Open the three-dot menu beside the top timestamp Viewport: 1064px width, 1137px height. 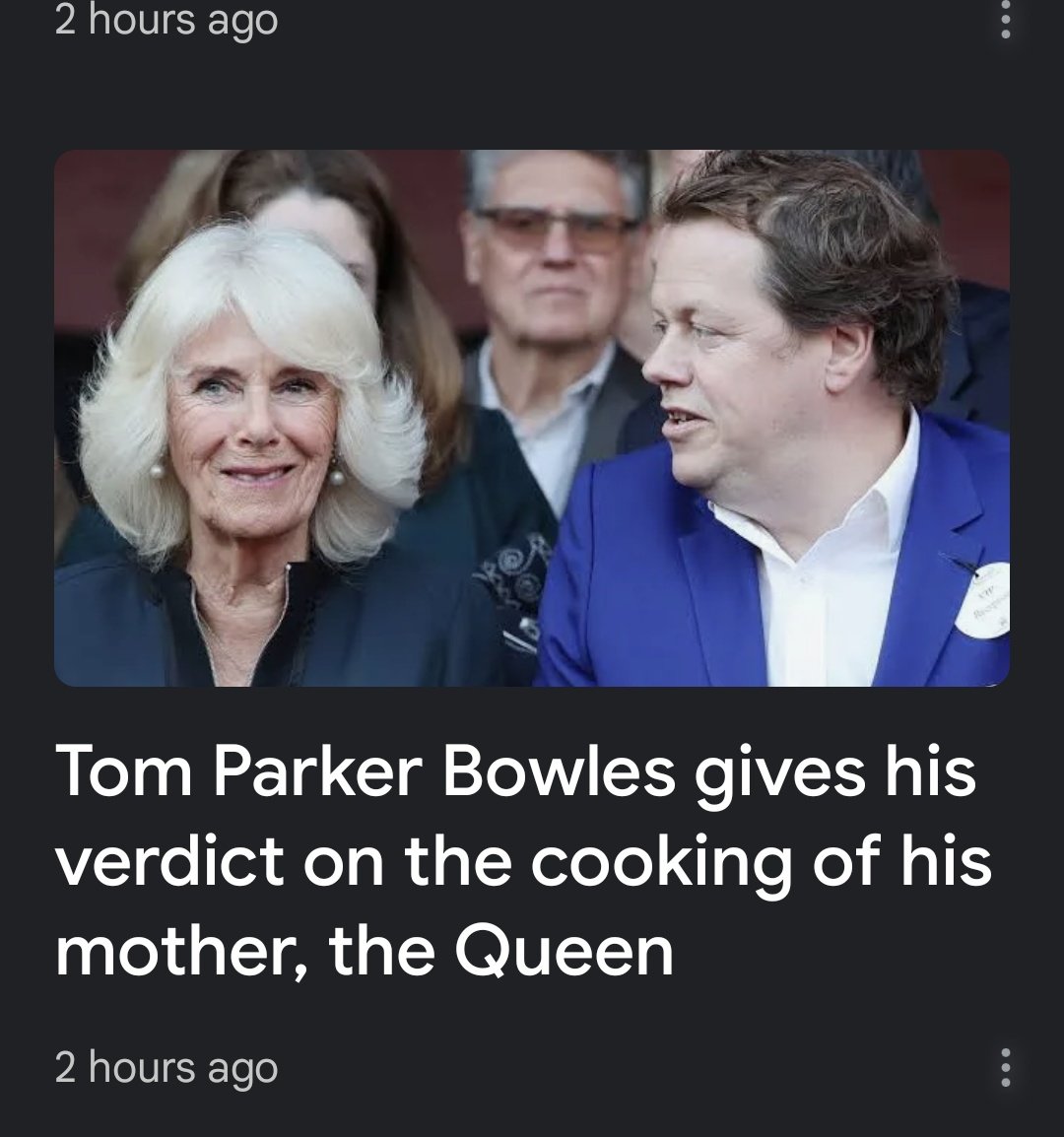1005,20
